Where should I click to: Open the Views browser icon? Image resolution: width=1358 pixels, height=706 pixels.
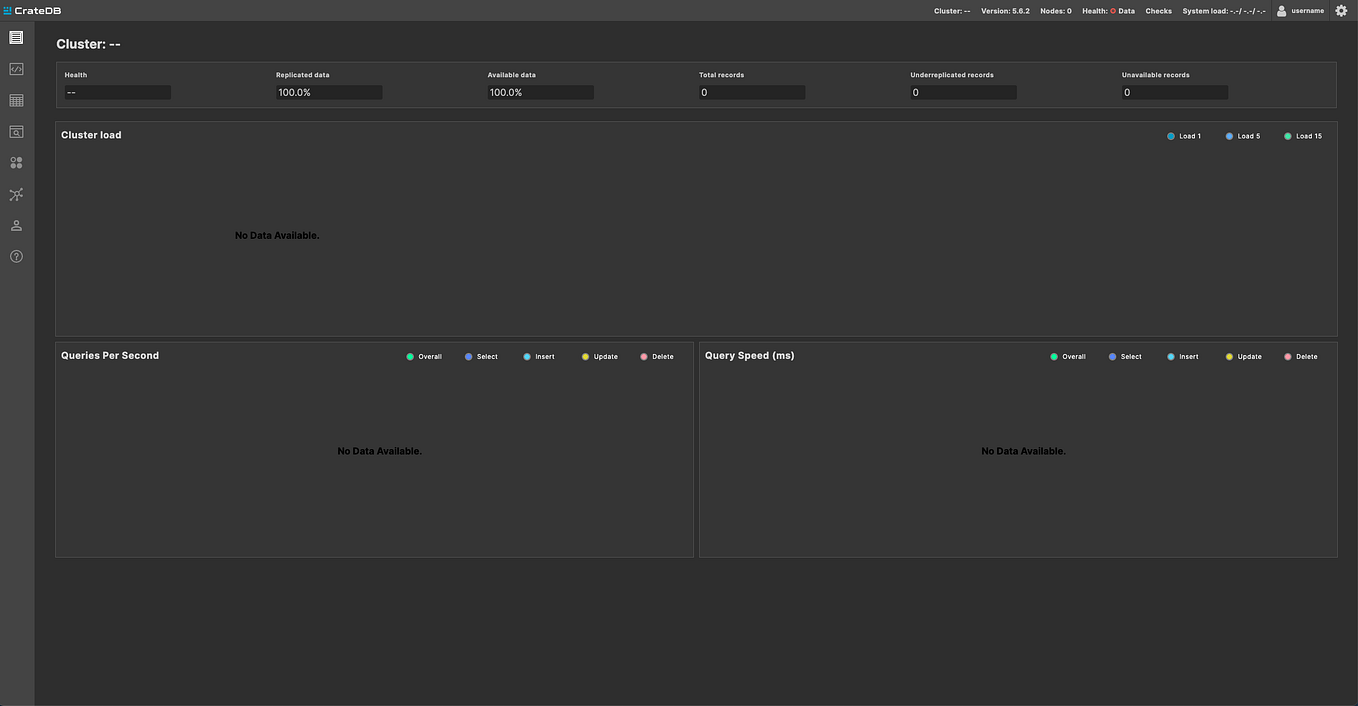click(15, 131)
